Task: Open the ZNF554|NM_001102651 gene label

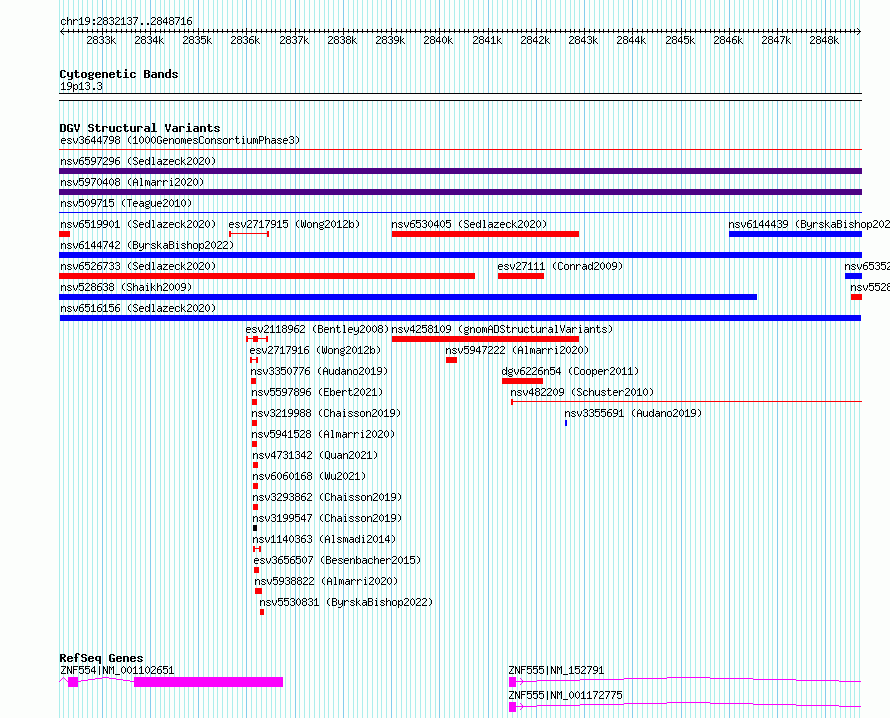Action: (x=117, y=670)
